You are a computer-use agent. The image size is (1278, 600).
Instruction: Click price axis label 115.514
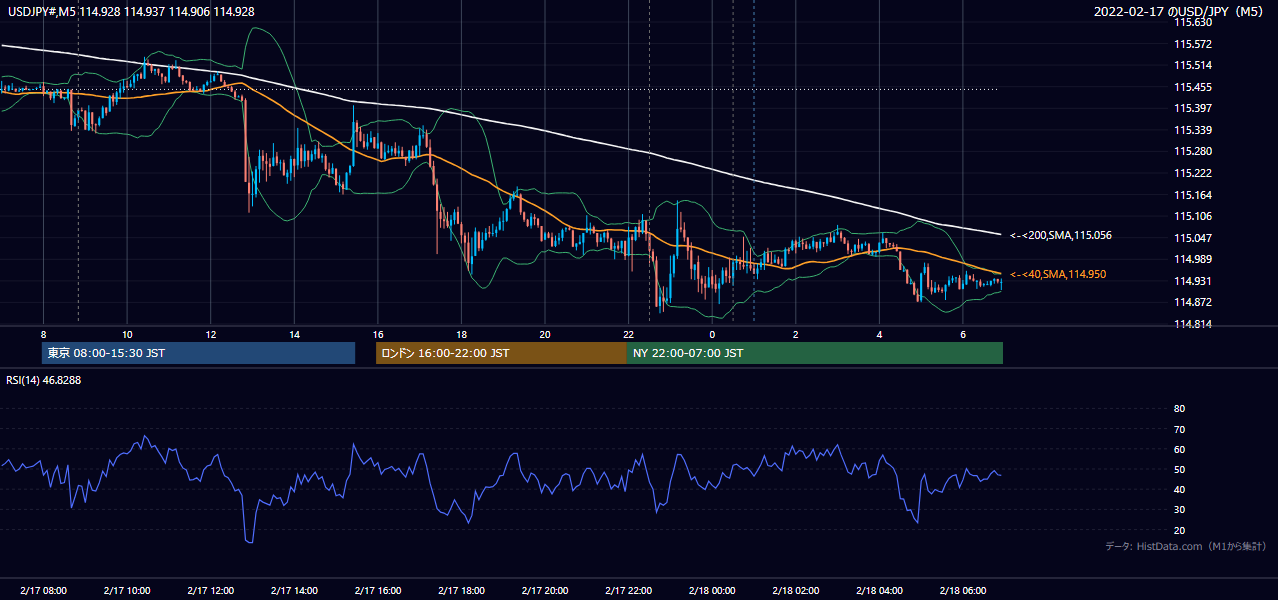point(1193,66)
